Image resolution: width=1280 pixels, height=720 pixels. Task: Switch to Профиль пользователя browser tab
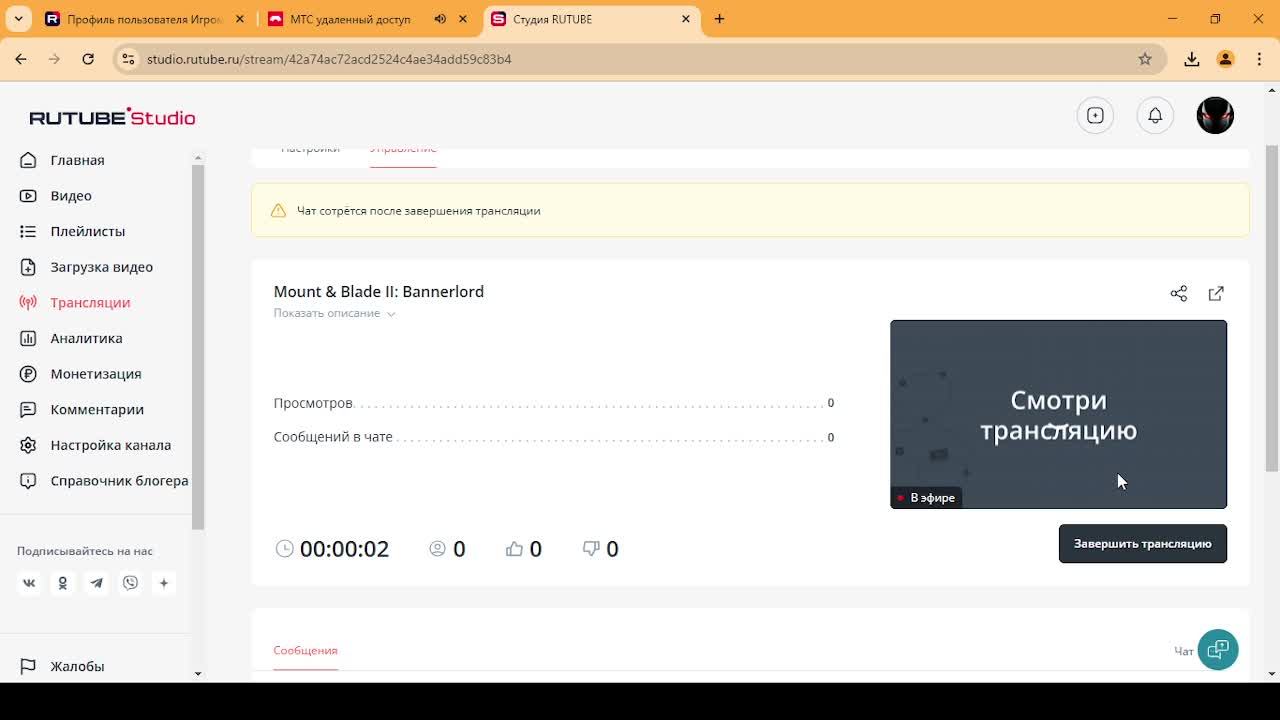click(145, 19)
